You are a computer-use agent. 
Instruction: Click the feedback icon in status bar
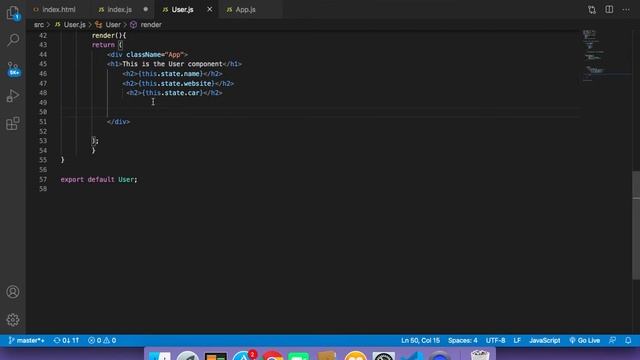[x=612, y=340]
